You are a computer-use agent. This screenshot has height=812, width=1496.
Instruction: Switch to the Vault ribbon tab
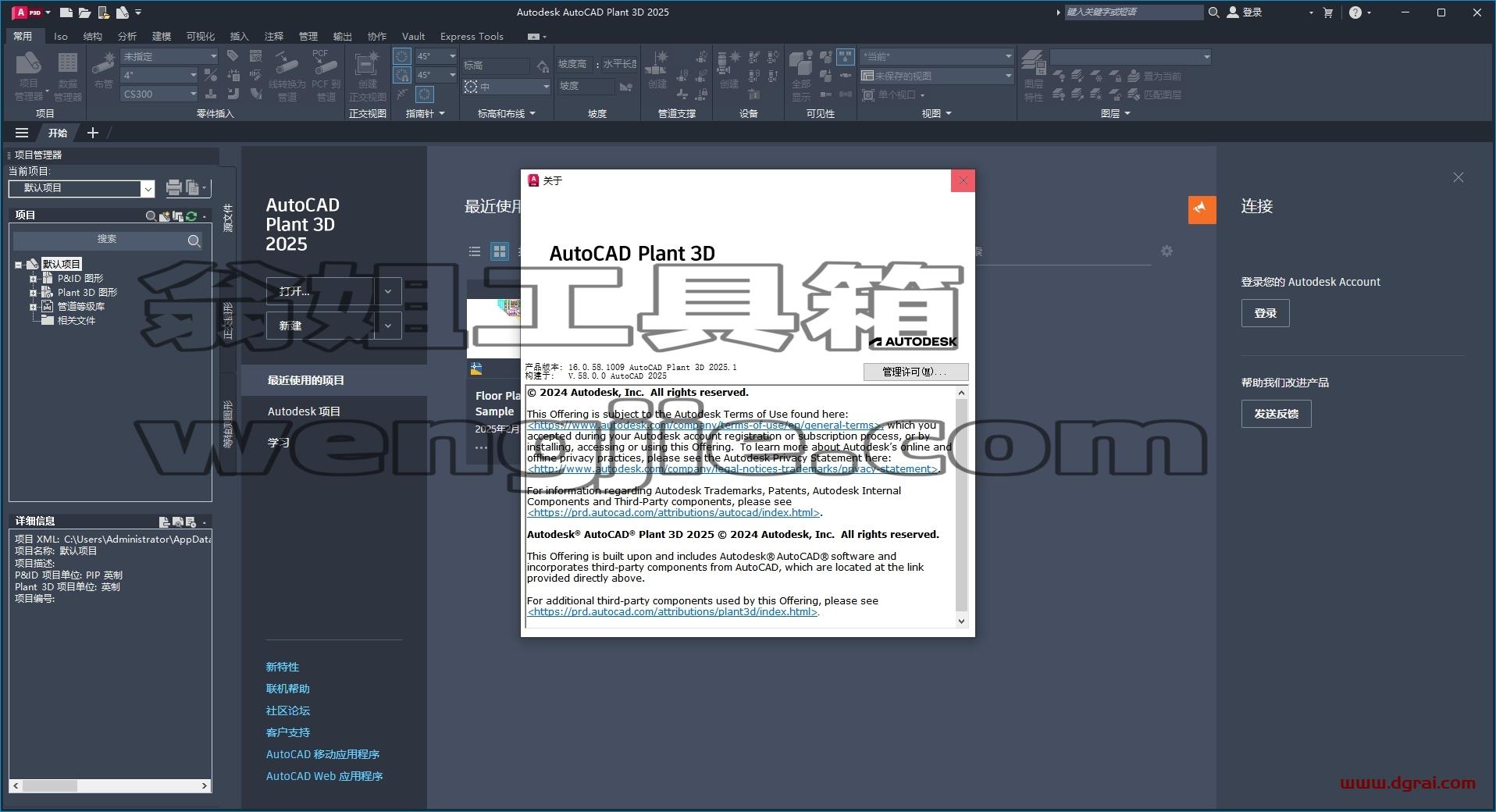pos(414,36)
